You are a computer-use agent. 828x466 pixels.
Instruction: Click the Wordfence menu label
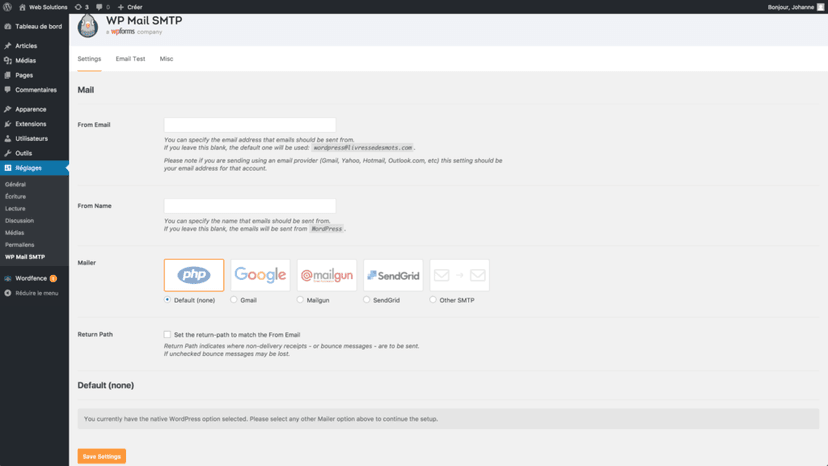[x=31, y=278]
